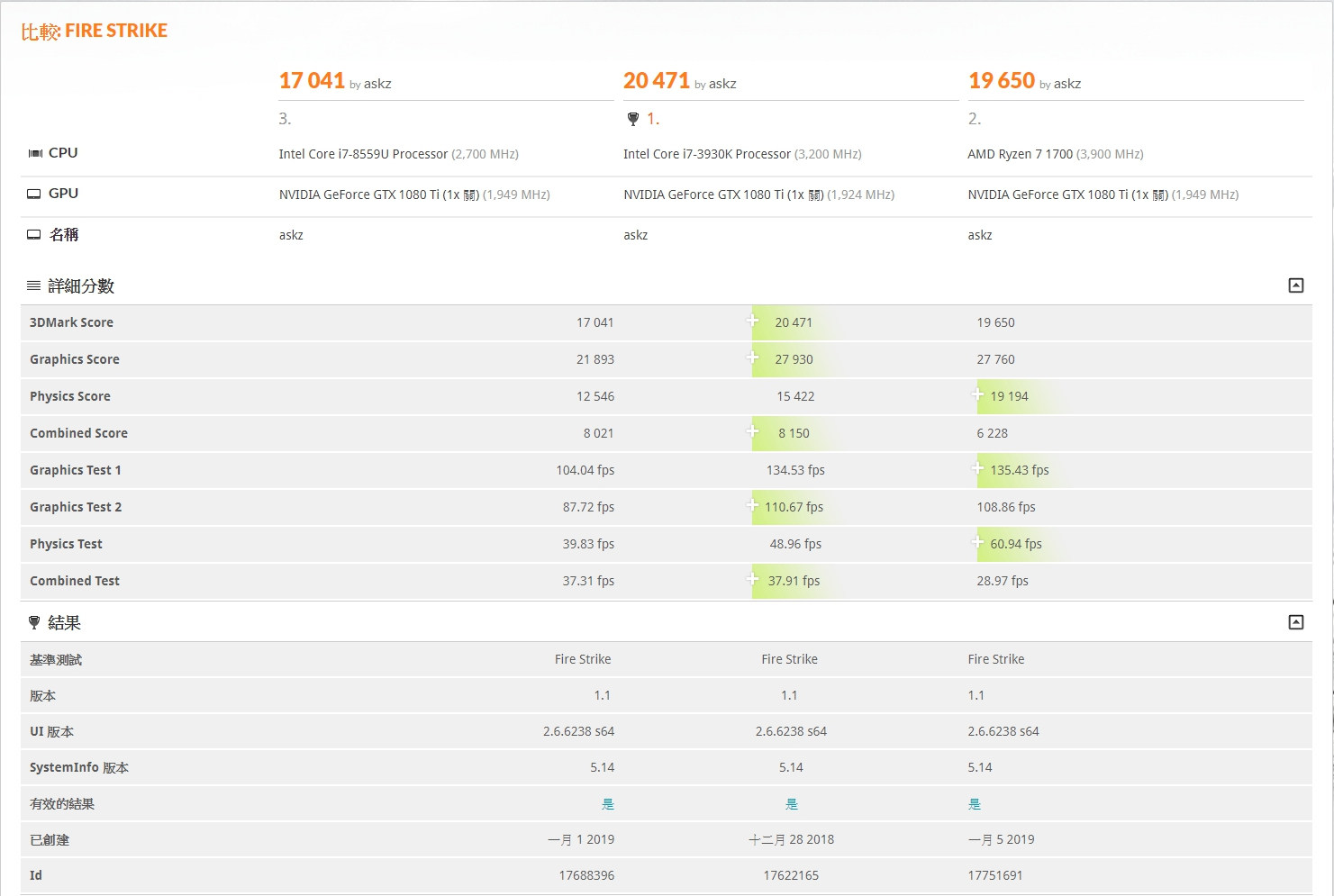Click askz author of 17 041 score
Viewport: 1334px width, 896px height.
tap(377, 84)
